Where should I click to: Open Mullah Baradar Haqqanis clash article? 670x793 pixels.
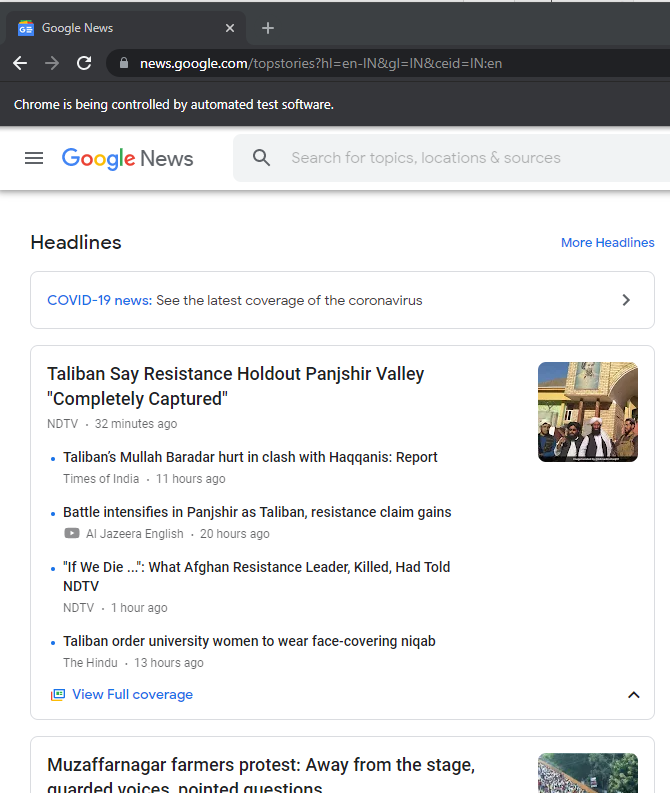click(250, 457)
